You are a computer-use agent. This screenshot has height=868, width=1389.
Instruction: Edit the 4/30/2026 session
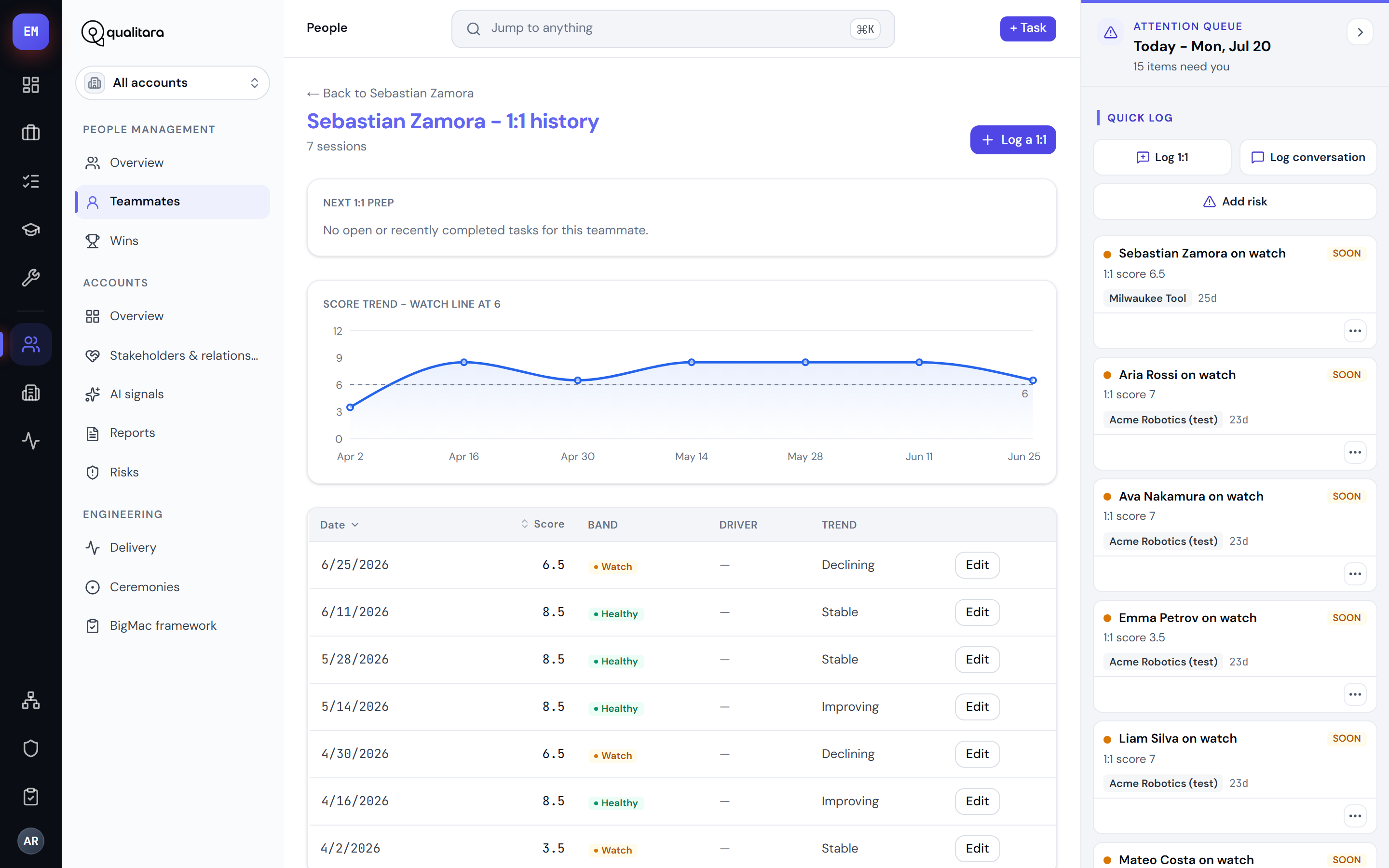click(977, 754)
